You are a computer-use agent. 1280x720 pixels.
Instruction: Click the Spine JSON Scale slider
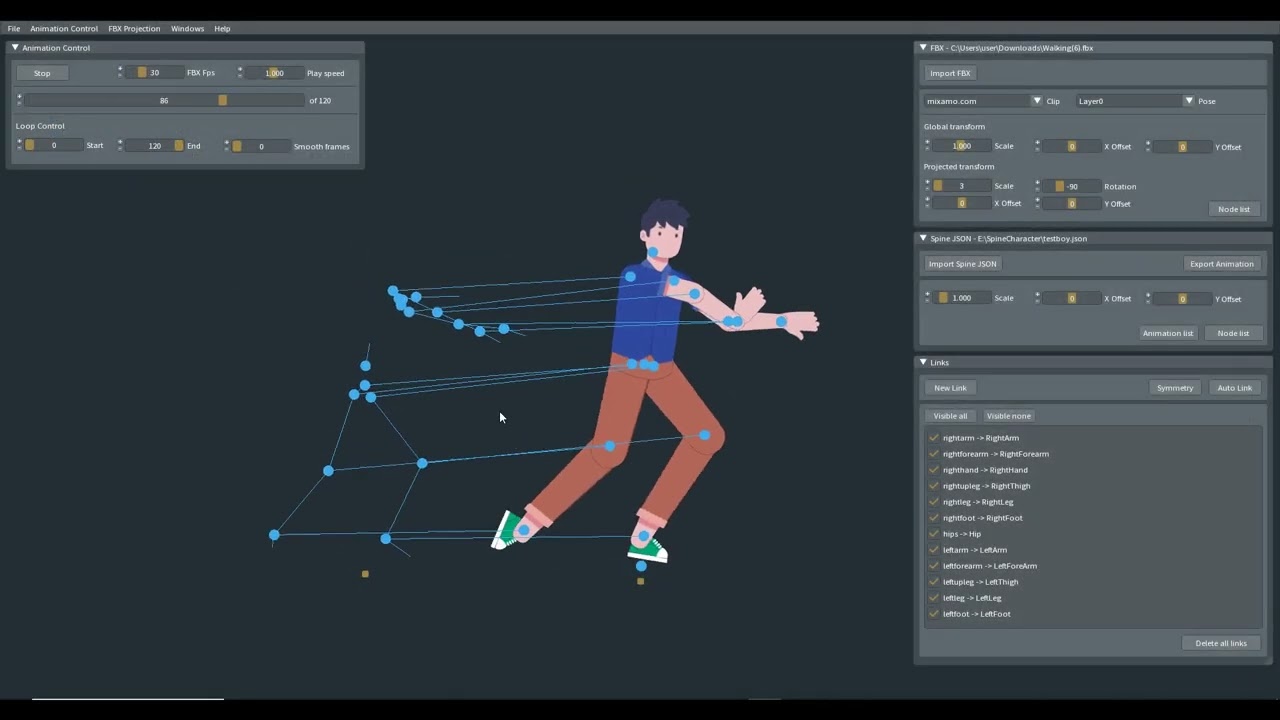coord(961,298)
